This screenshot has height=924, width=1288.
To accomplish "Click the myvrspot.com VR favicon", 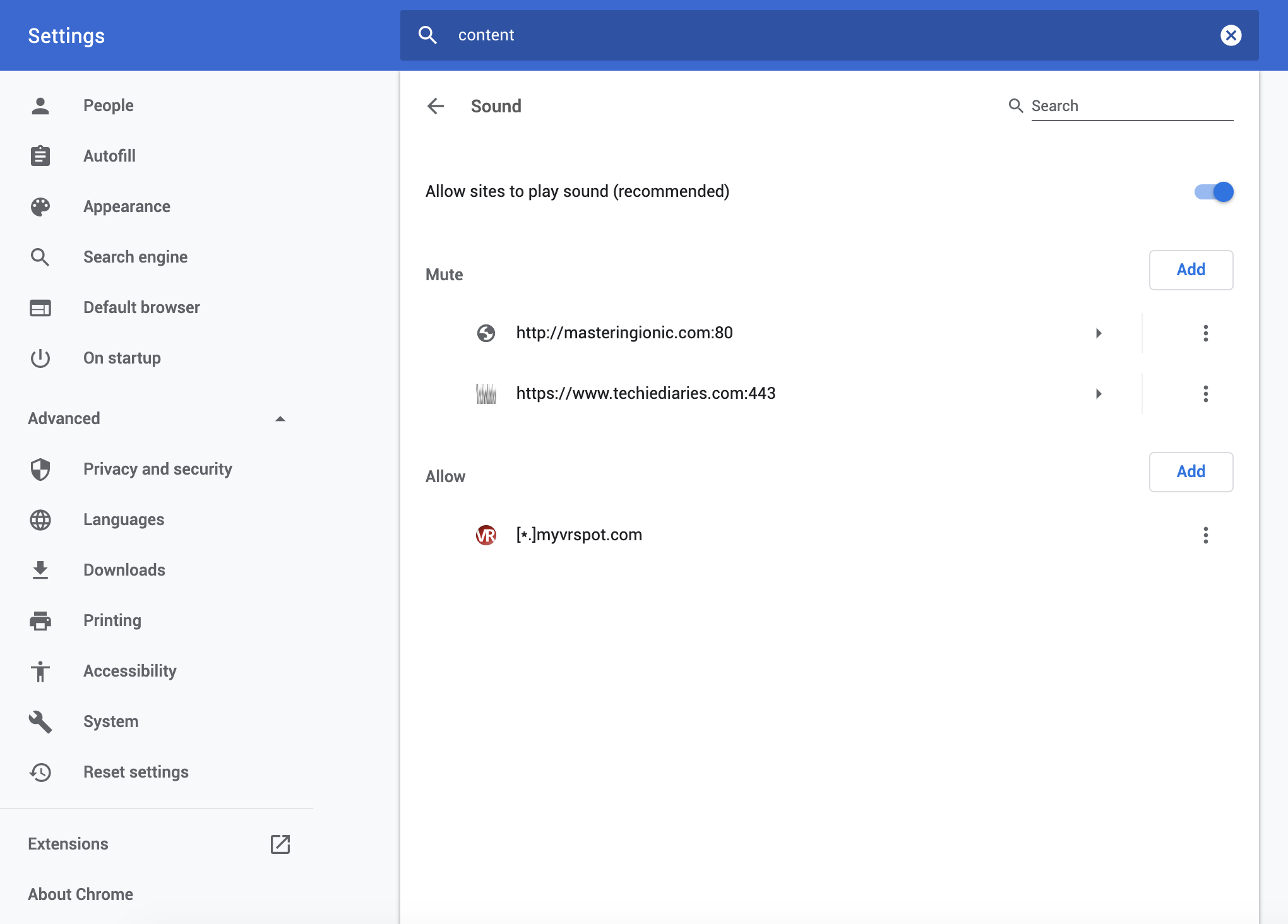I will [486, 535].
